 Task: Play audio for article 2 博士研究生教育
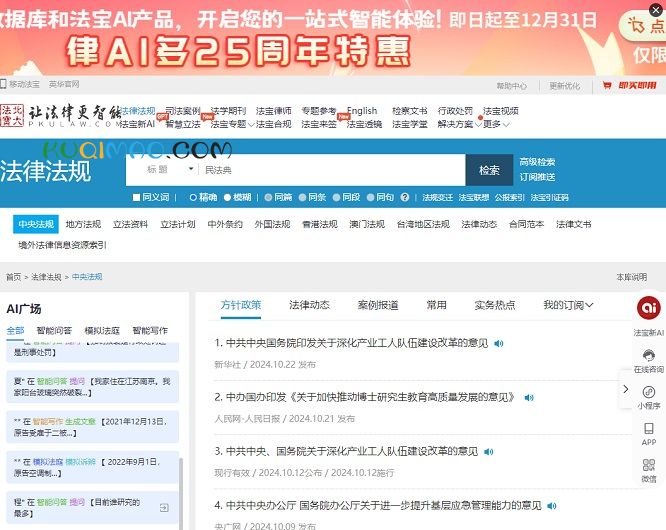coord(529,398)
